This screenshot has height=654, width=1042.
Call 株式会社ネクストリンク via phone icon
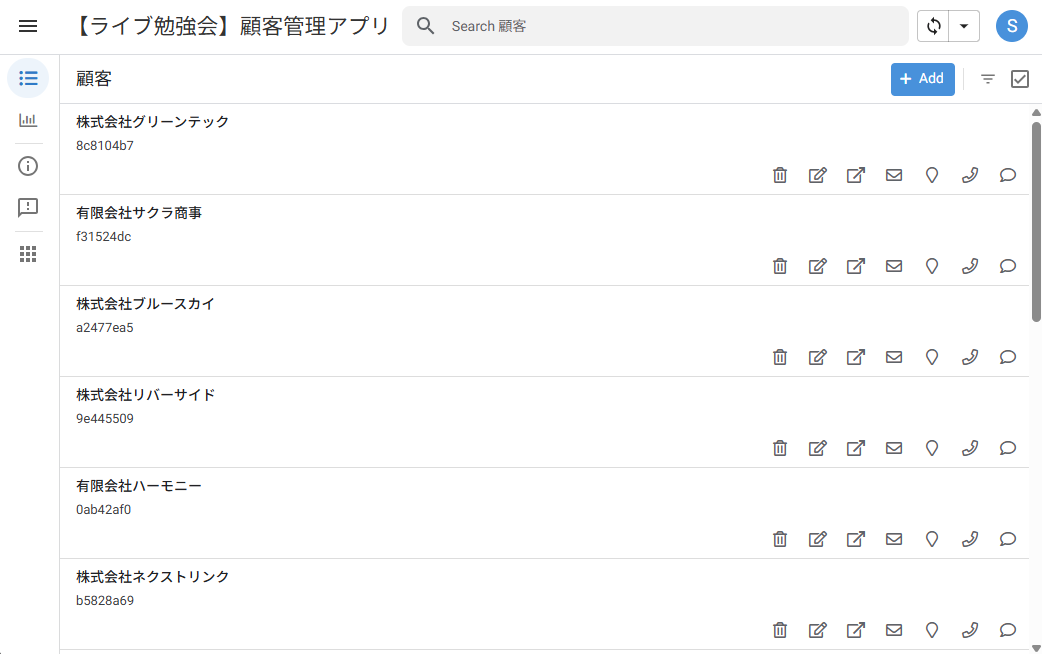tap(970, 630)
